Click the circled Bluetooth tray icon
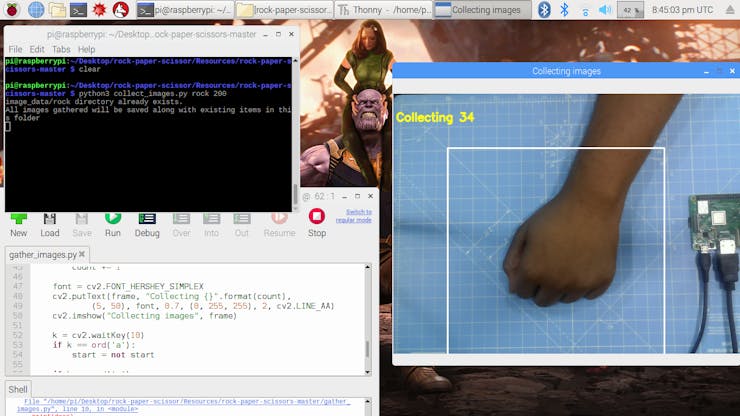740x416 pixels. coord(544,9)
